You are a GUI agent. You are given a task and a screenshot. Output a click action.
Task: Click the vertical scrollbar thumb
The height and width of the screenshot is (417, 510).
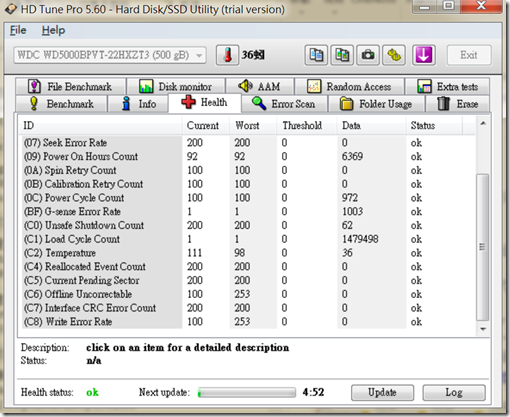coord(483,247)
